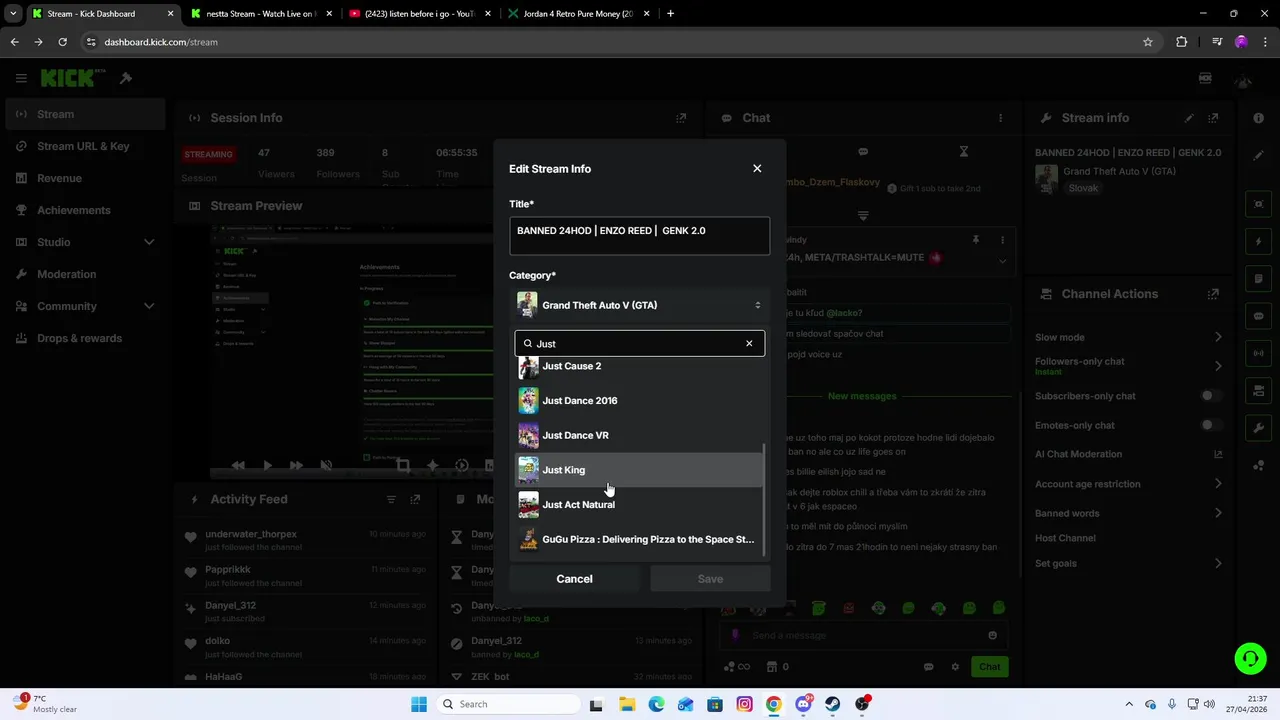This screenshot has width=1280, height=720.
Task: Select Just Dance 2016 category
Action: point(639,400)
